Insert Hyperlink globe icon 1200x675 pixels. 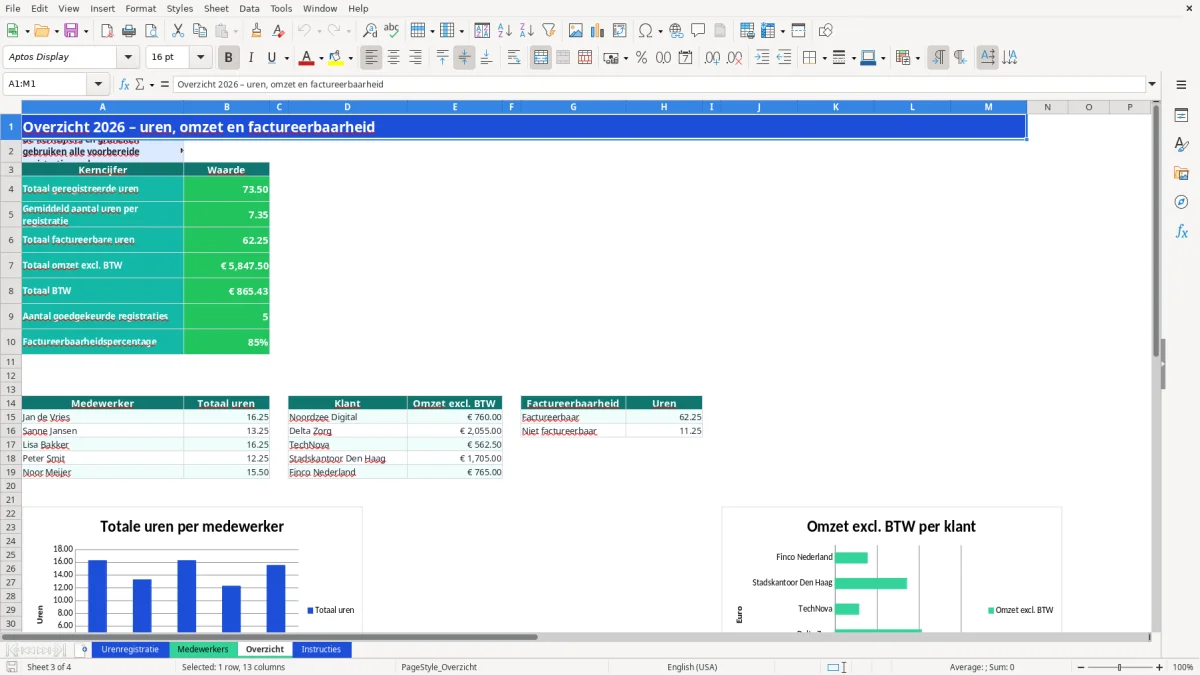(x=676, y=31)
